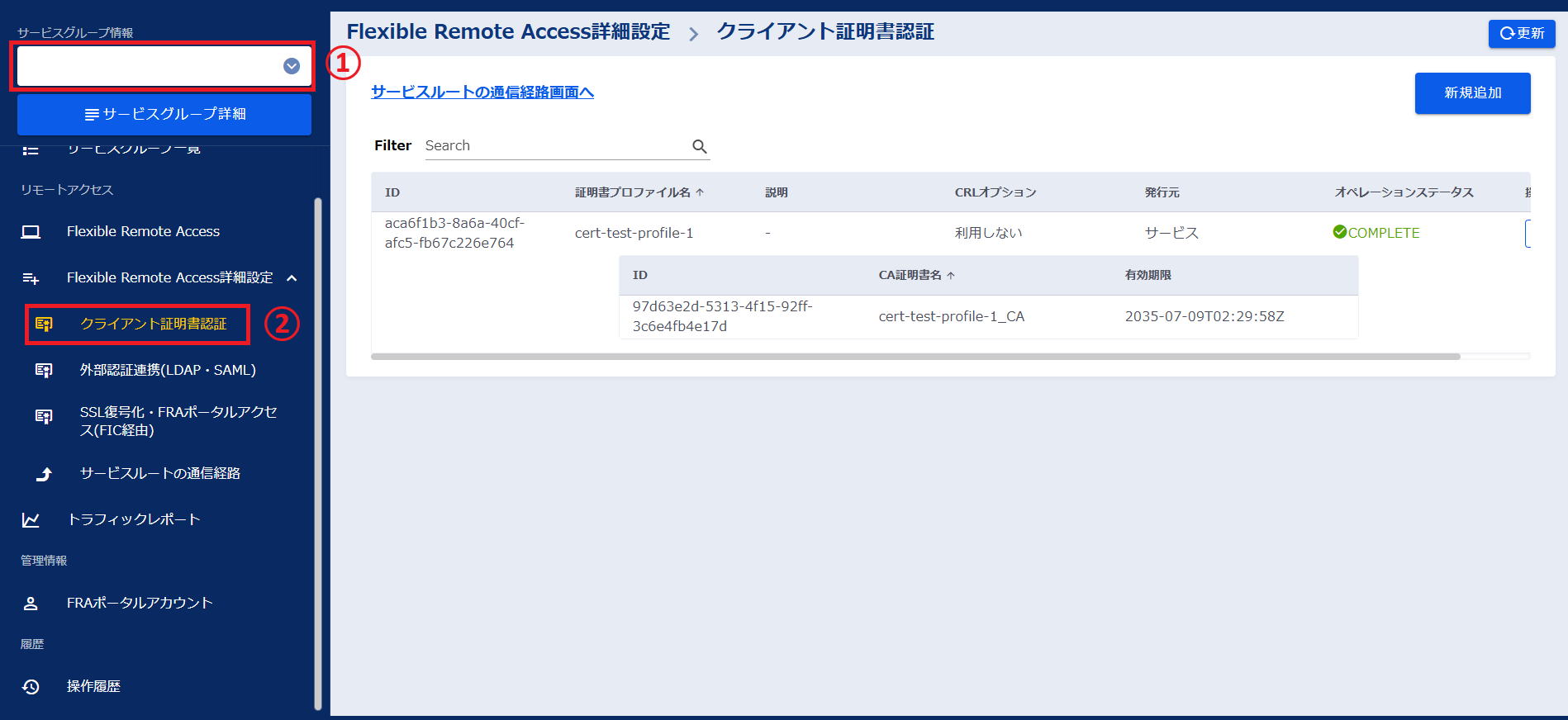Click the person icon for FRAポータルアカウント

click(31, 604)
